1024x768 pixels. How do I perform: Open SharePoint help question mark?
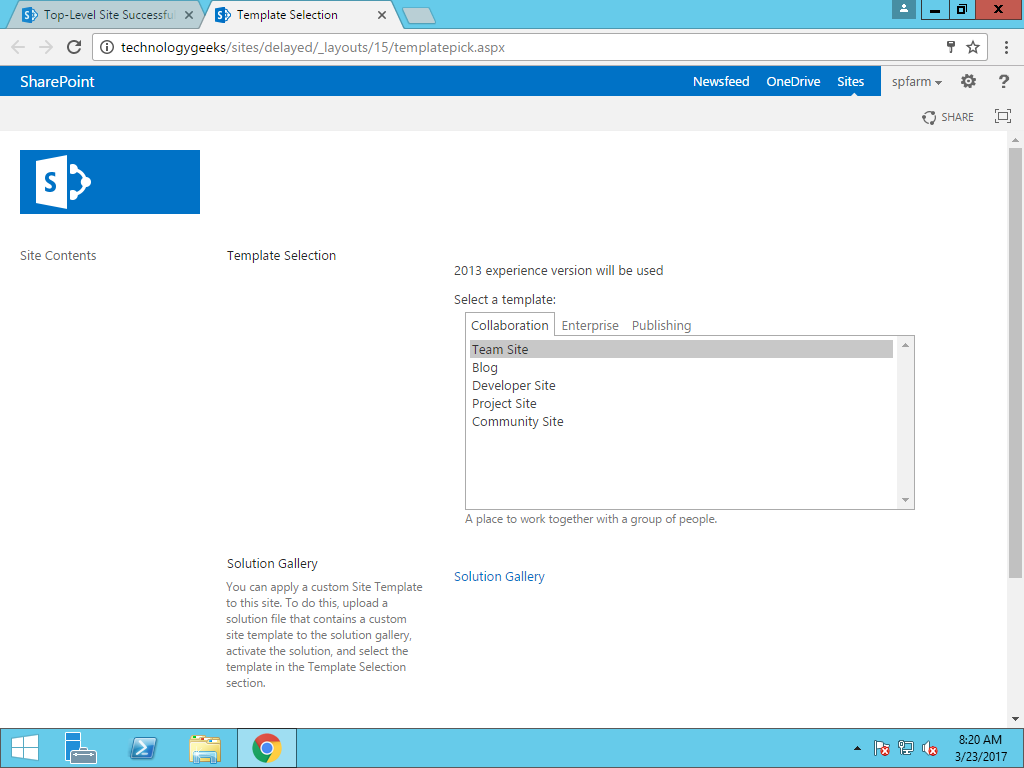pos(1004,81)
